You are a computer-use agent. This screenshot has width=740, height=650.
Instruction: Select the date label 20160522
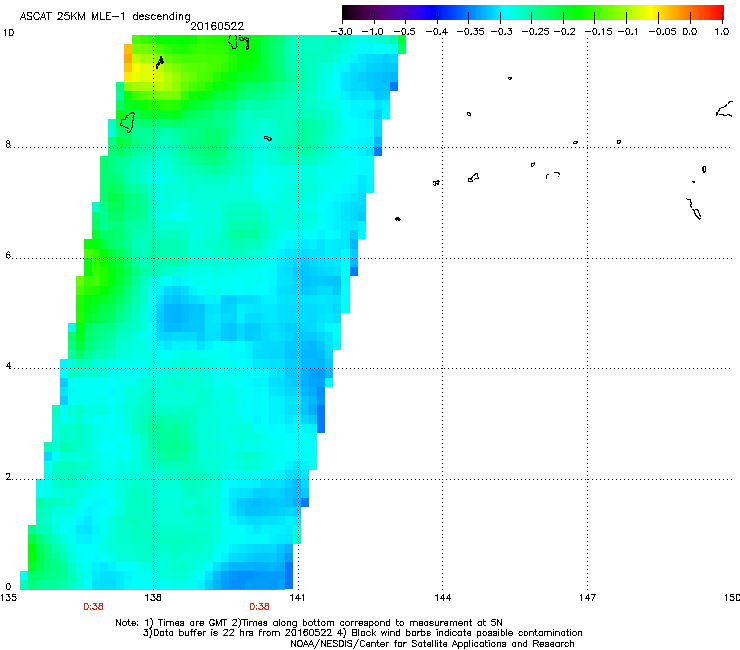click(x=217, y=26)
